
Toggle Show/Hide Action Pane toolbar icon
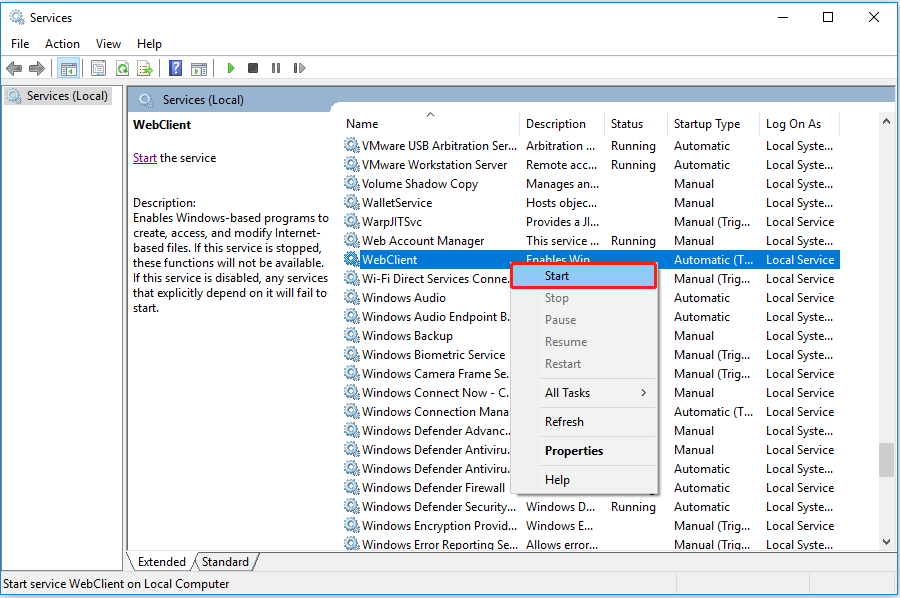pos(199,69)
